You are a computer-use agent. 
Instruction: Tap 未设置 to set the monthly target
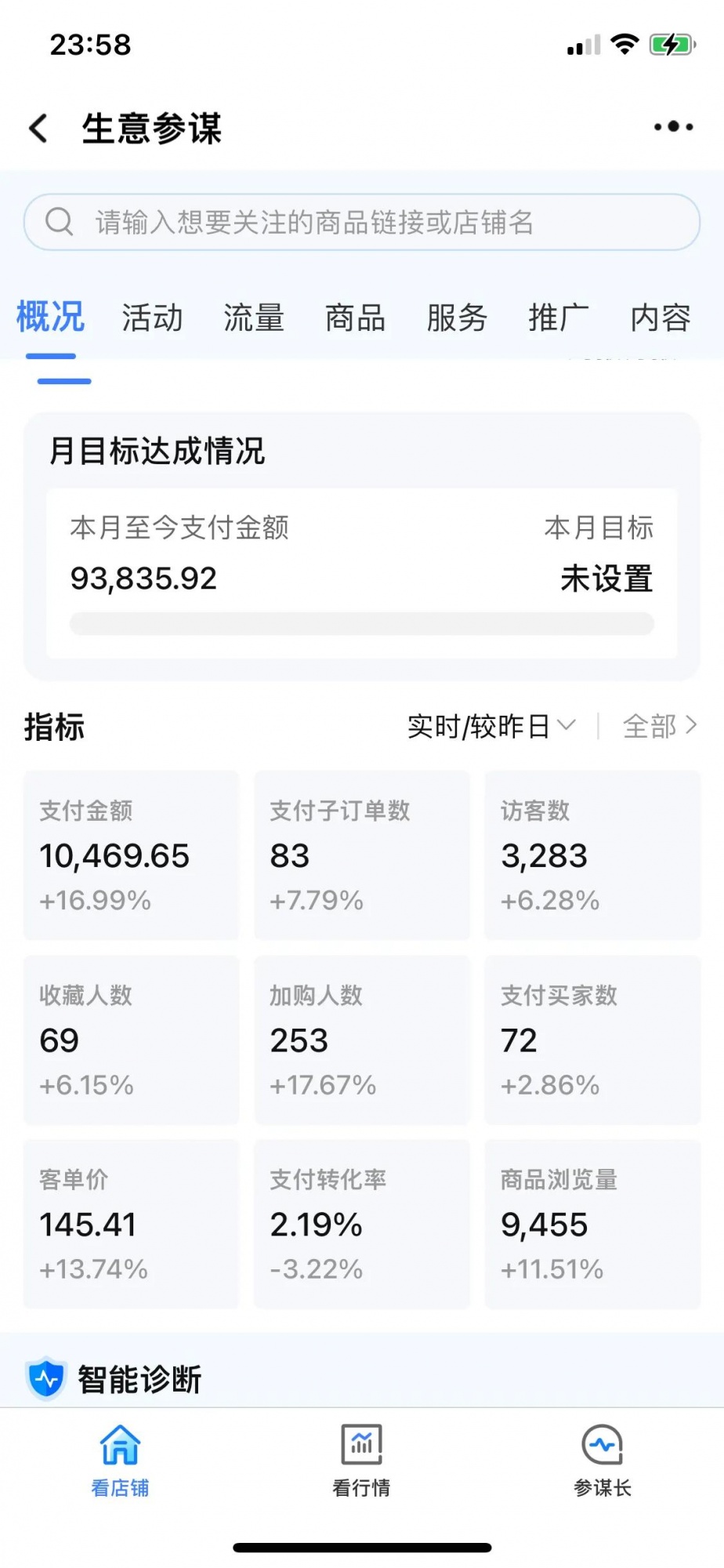point(606,579)
